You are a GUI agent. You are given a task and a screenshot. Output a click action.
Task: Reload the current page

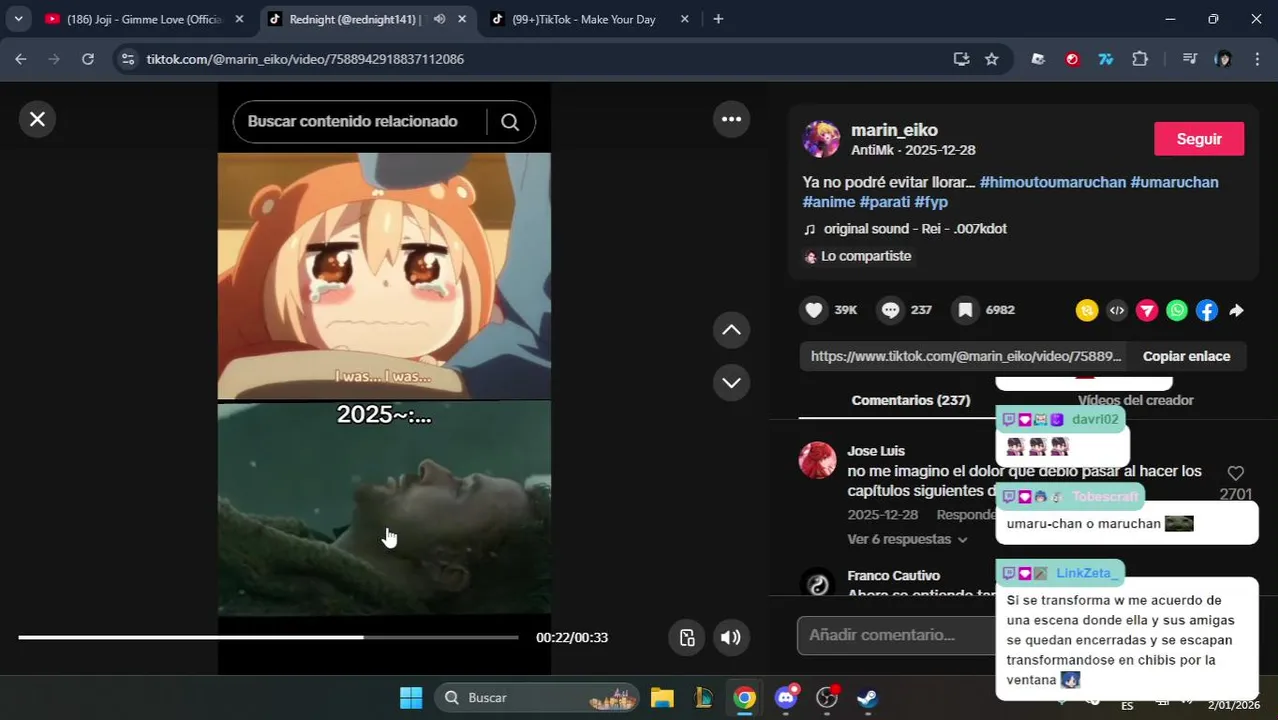88,59
